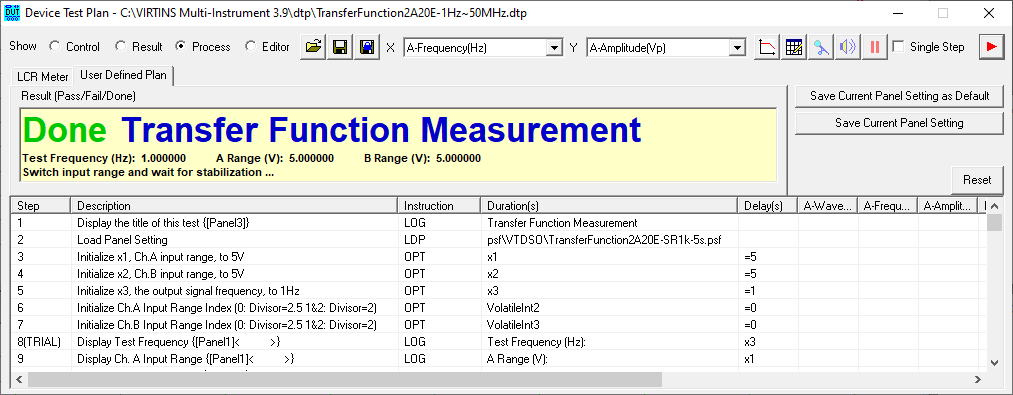Viewport: 1013px width, 395px height.
Task: Start the test plan with red play button
Action: tap(991, 47)
